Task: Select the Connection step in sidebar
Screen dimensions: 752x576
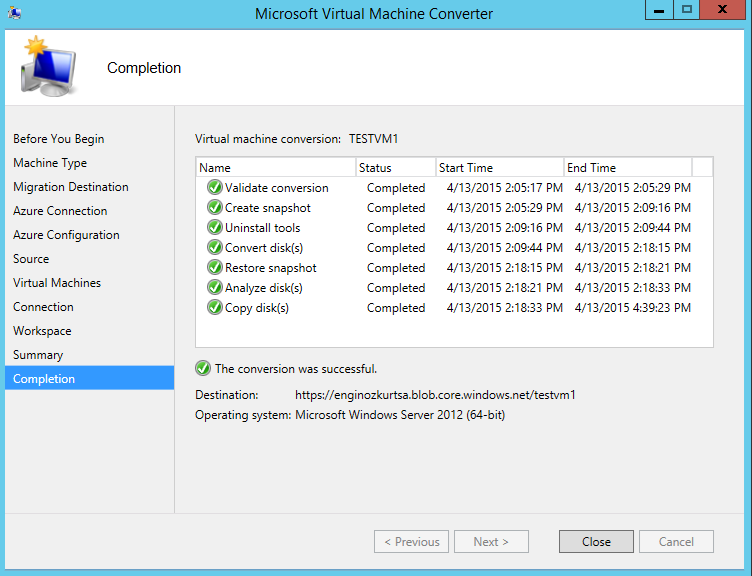Action: point(43,307)
